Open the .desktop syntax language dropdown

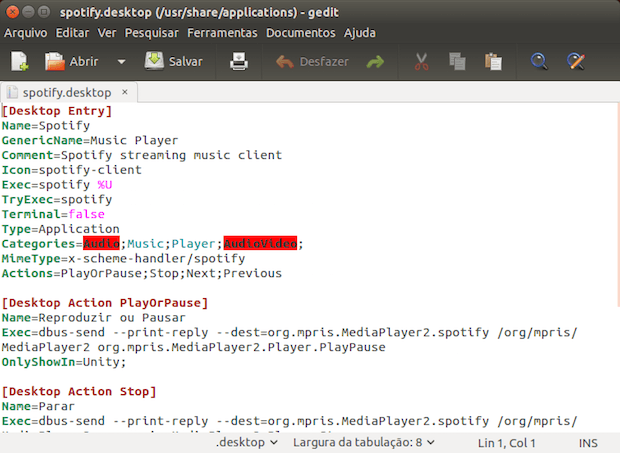click(247, 442)
